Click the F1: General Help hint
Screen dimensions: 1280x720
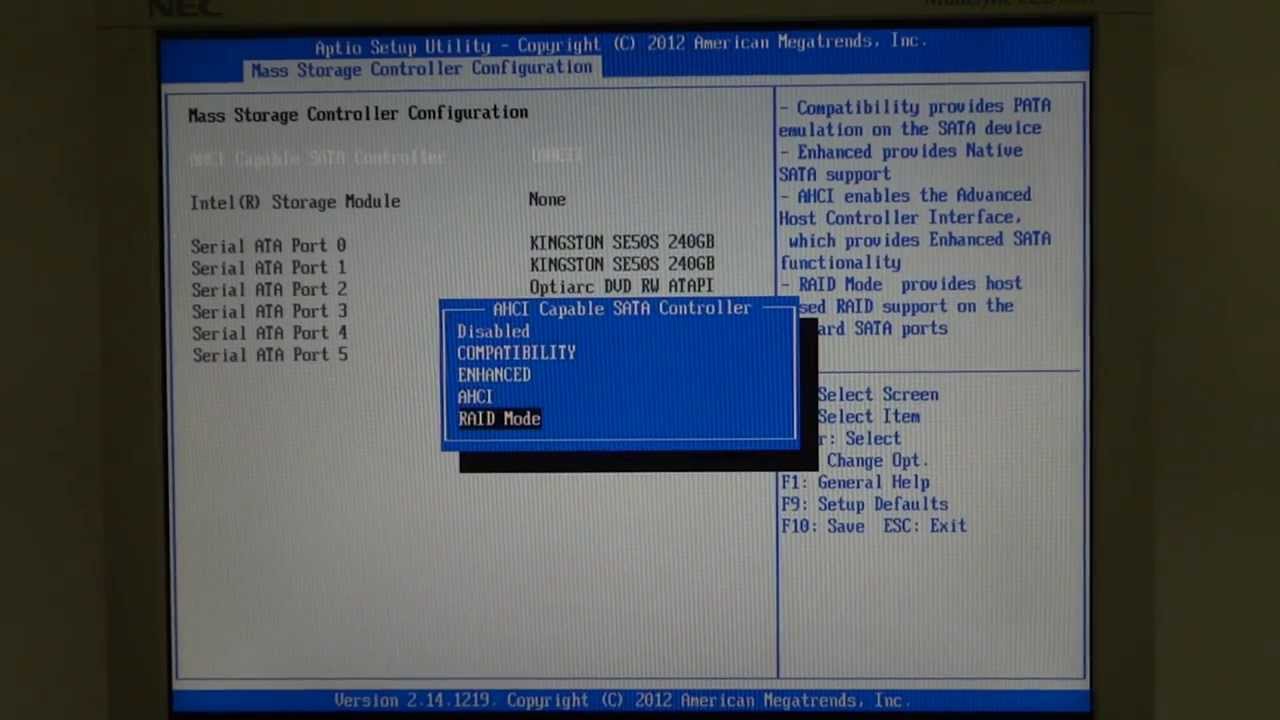click(855, 482)
